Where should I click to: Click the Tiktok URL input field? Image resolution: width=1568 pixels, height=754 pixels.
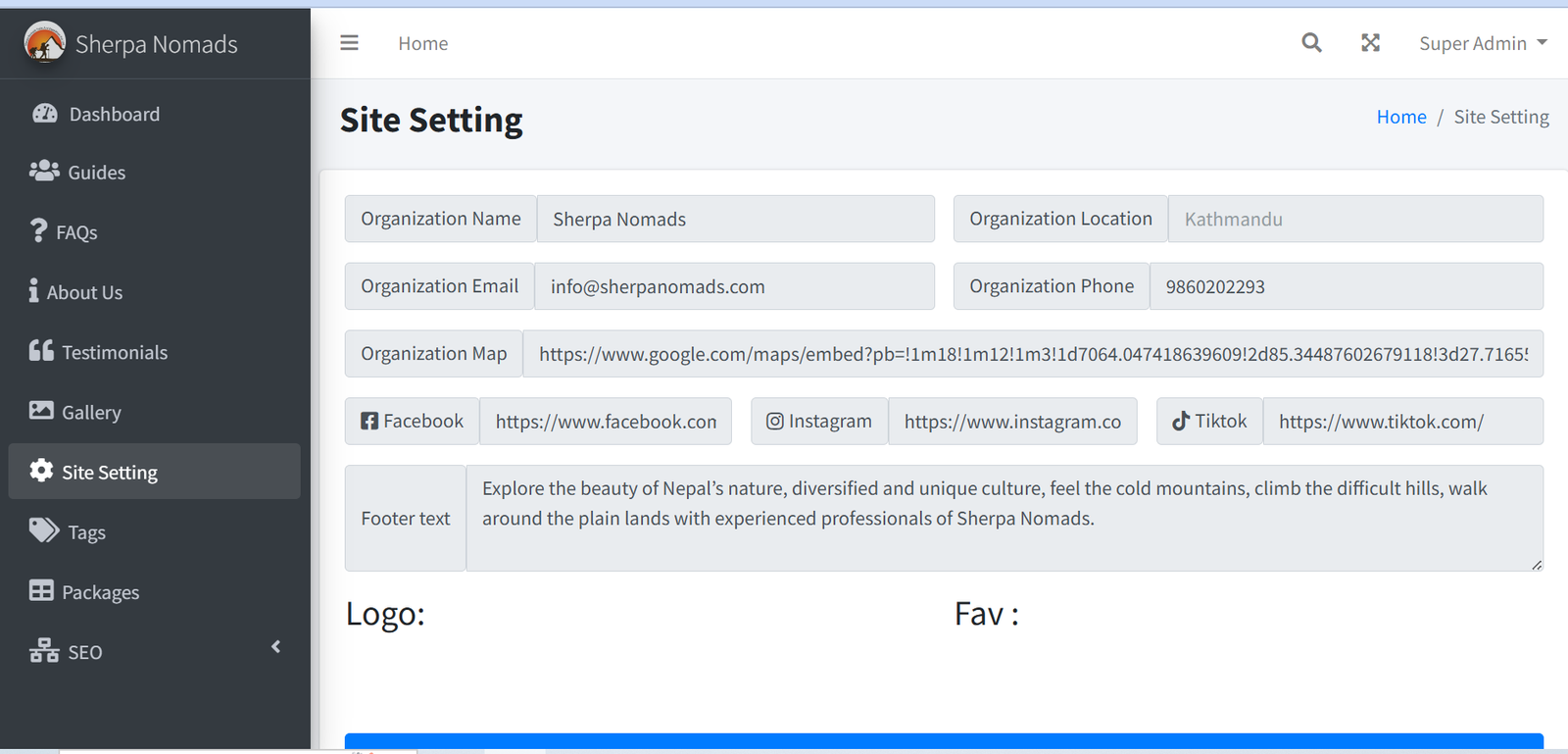(x=1401, y=422)
